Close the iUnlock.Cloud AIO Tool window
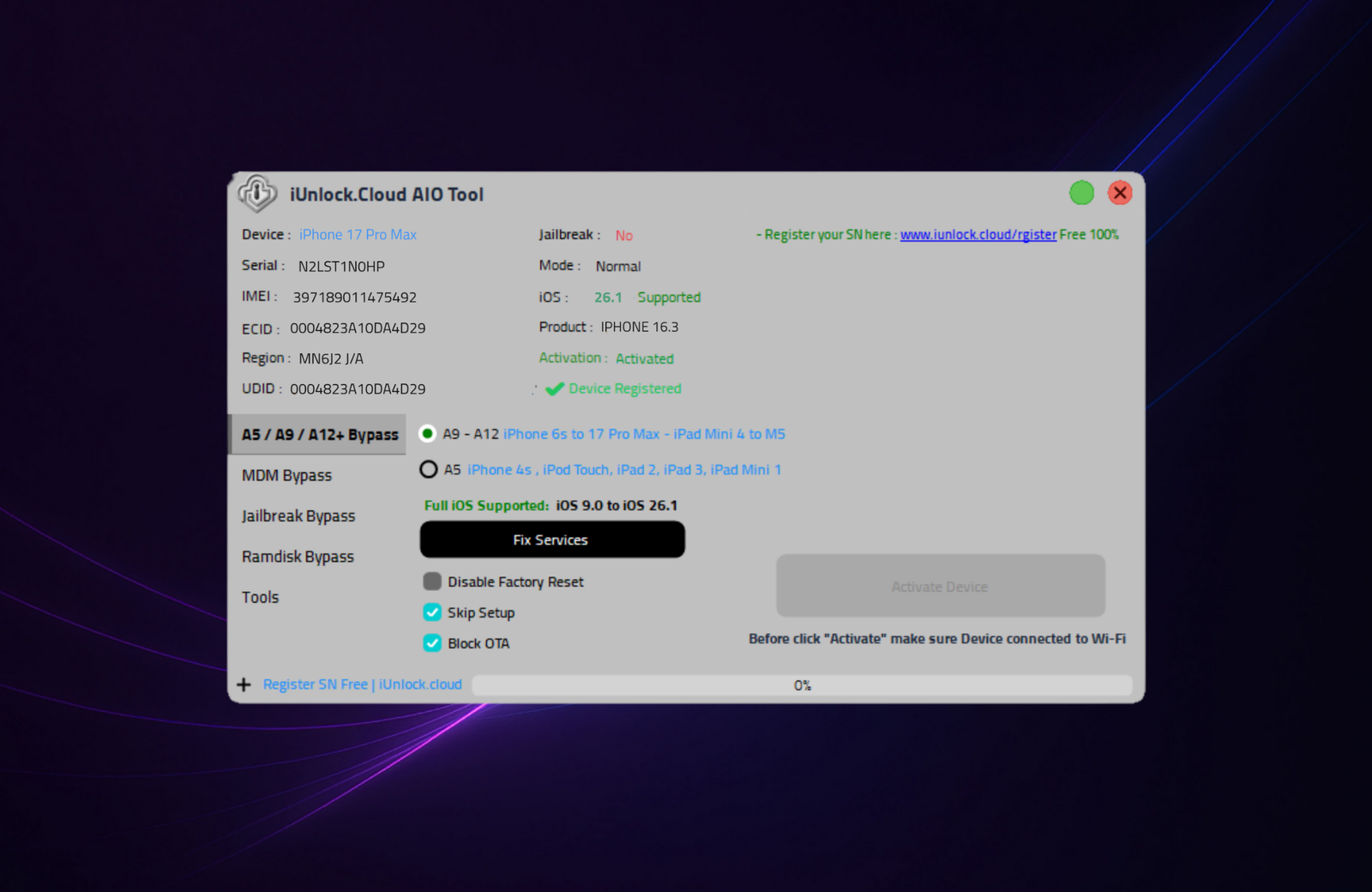 click(1119, 193)
